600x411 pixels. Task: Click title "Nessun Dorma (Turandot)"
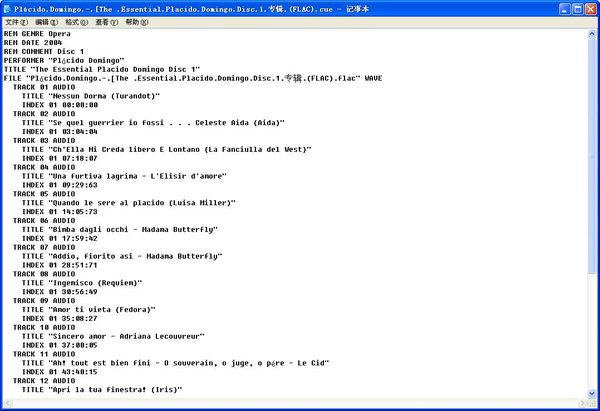tap(91, 96)
